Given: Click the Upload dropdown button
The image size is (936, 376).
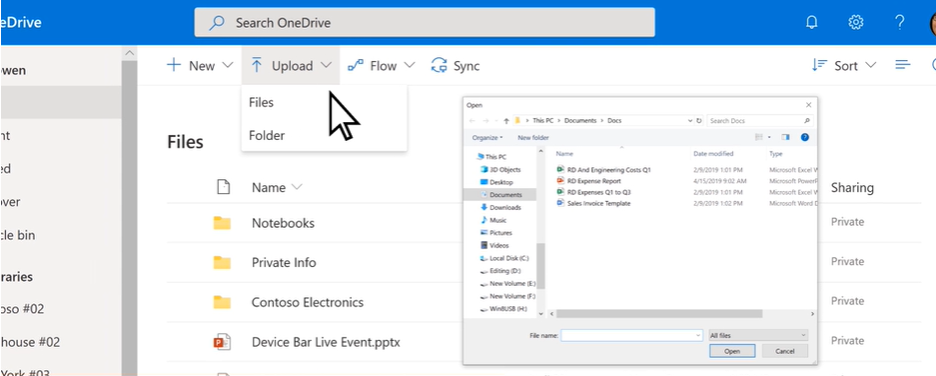Looking at the screenshot, I should [x=291, y=66].
